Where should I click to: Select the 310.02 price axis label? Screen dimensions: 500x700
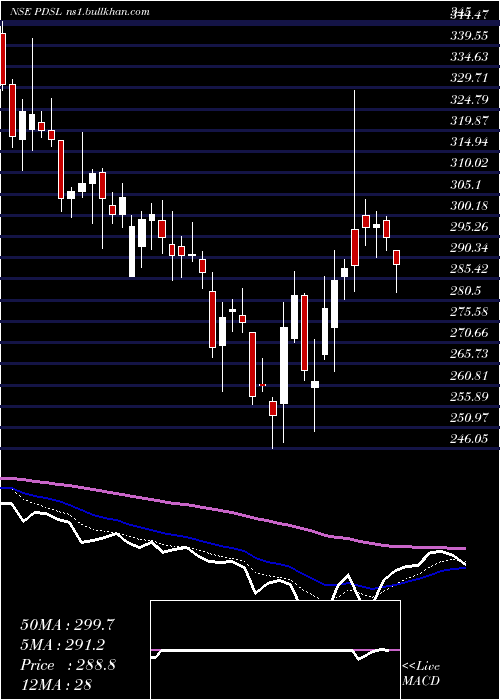[469, 164]
